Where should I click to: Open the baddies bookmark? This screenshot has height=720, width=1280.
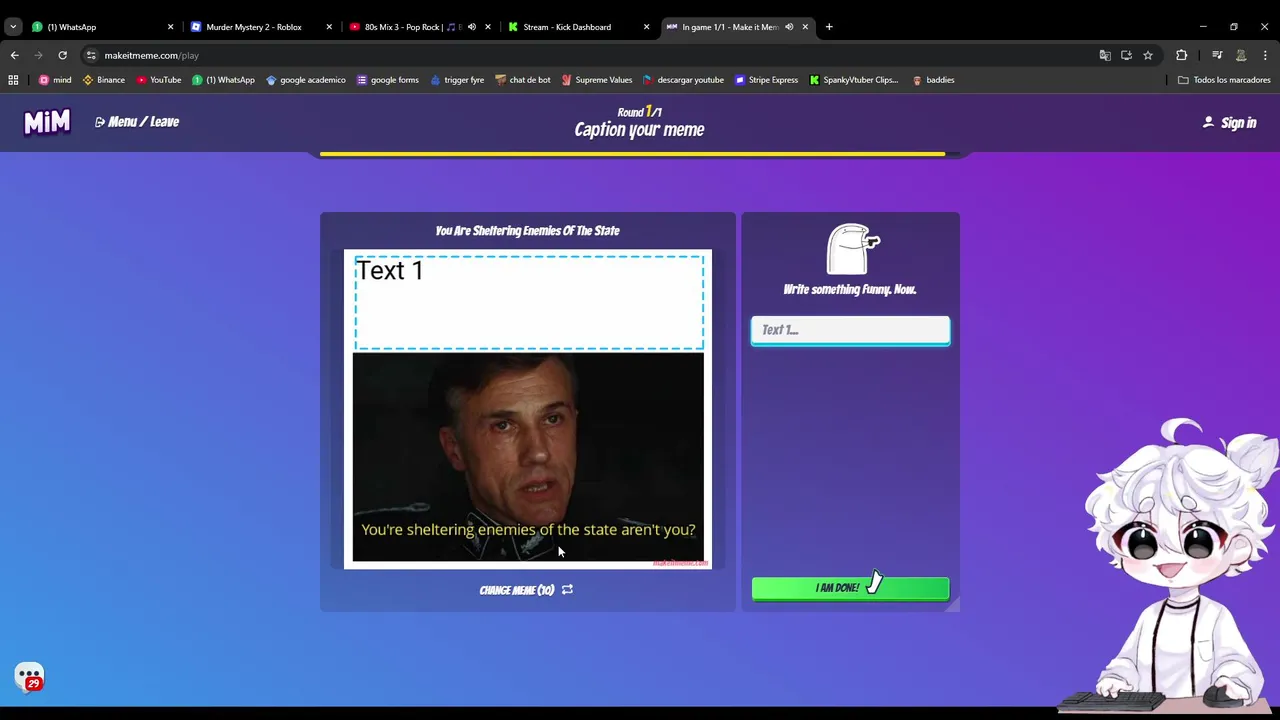pyautogui.click(x=933, y=80)
